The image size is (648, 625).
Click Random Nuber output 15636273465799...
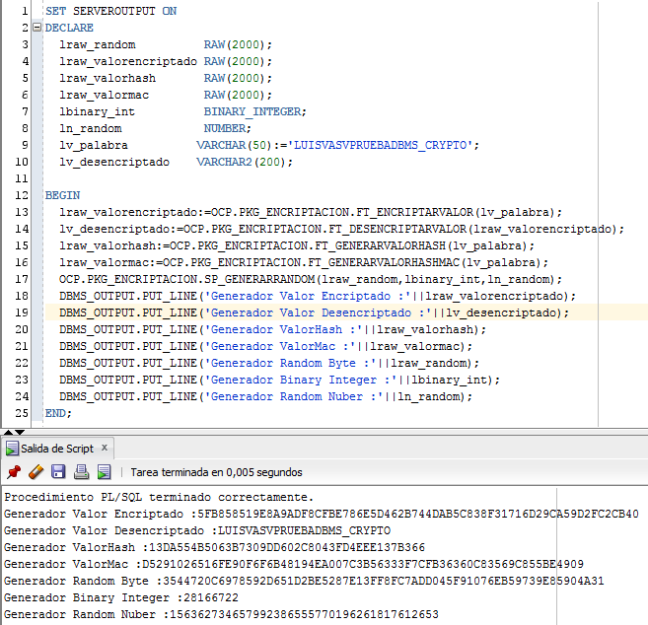point(304,614)
